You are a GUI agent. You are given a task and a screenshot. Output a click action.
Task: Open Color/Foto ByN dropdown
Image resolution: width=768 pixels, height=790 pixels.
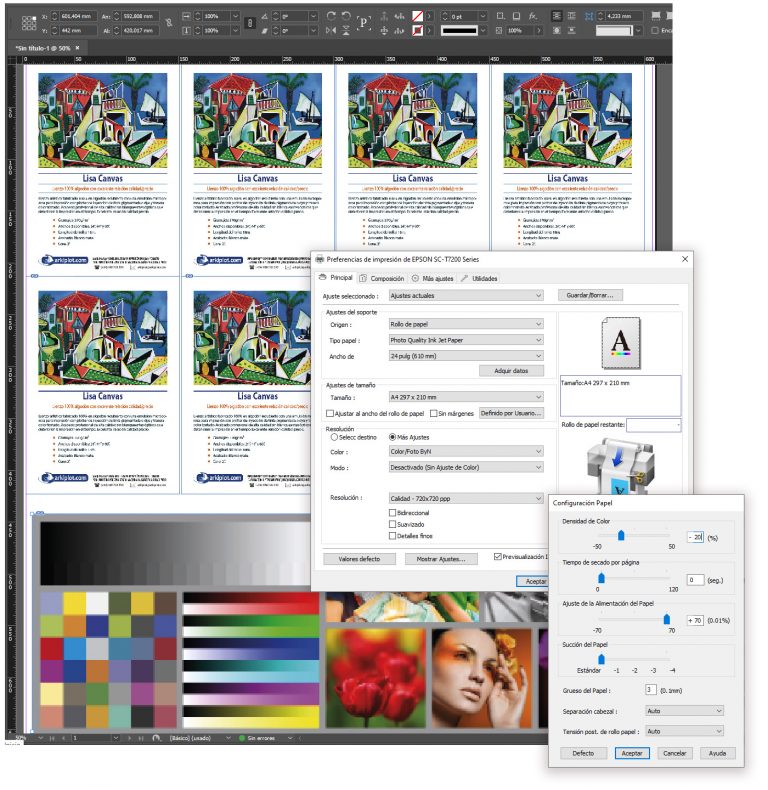(x=466, y=451)
